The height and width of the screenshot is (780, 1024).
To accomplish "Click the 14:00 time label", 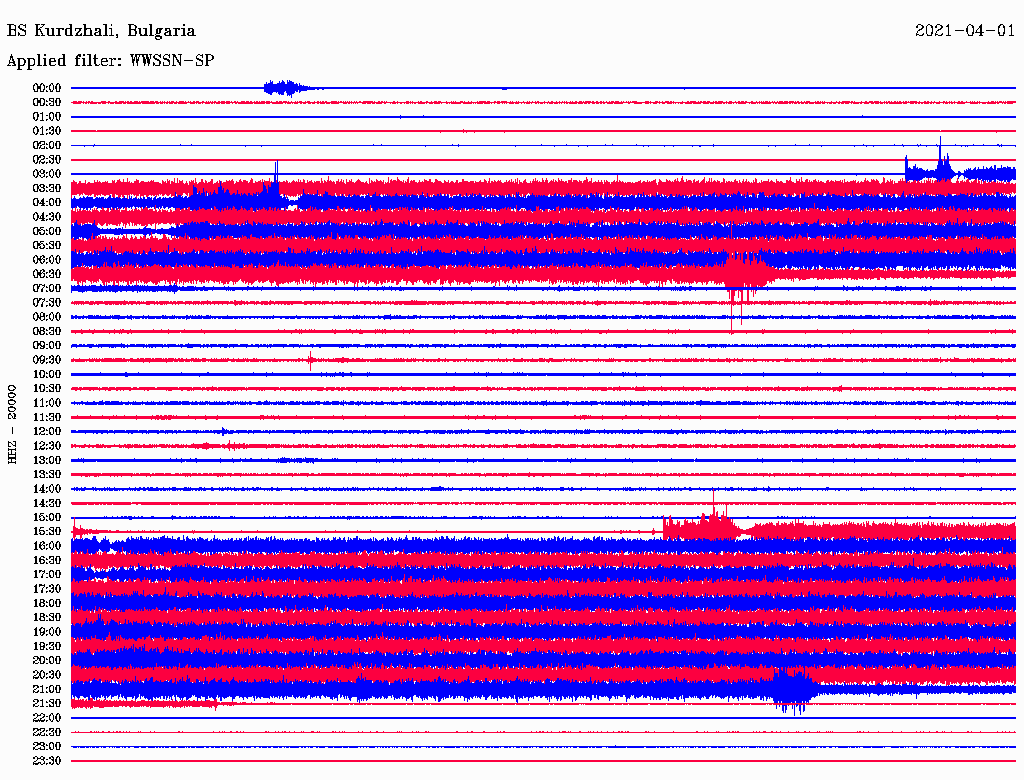I will [47, 489].
